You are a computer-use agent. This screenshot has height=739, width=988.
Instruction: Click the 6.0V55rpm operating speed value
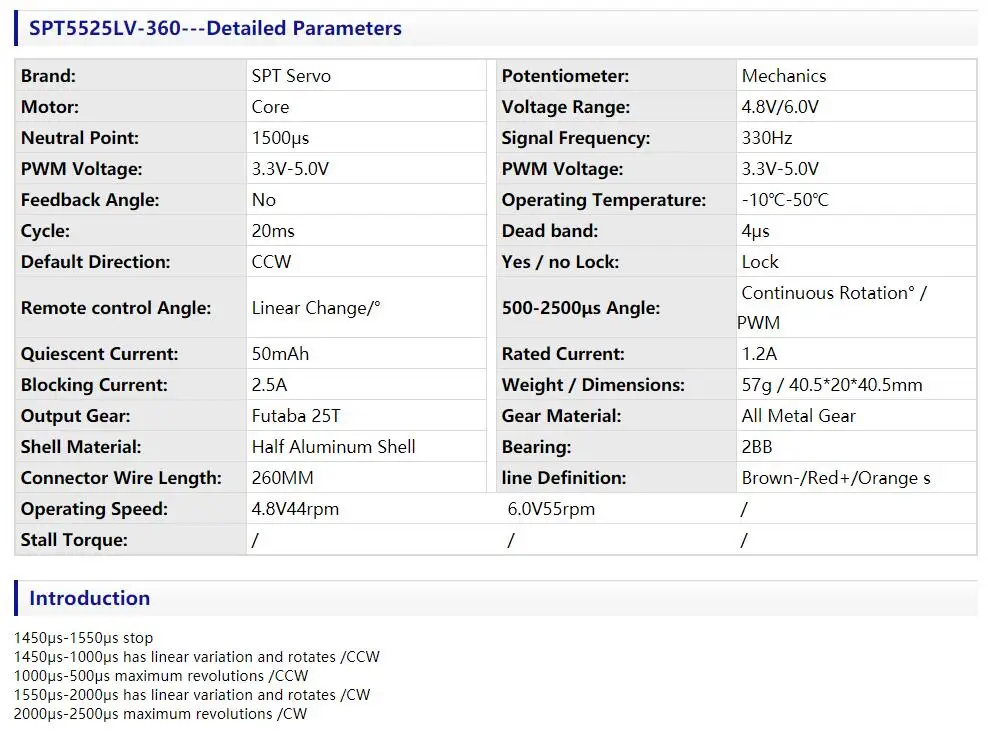pyautogui.click(x=551, y=509)
